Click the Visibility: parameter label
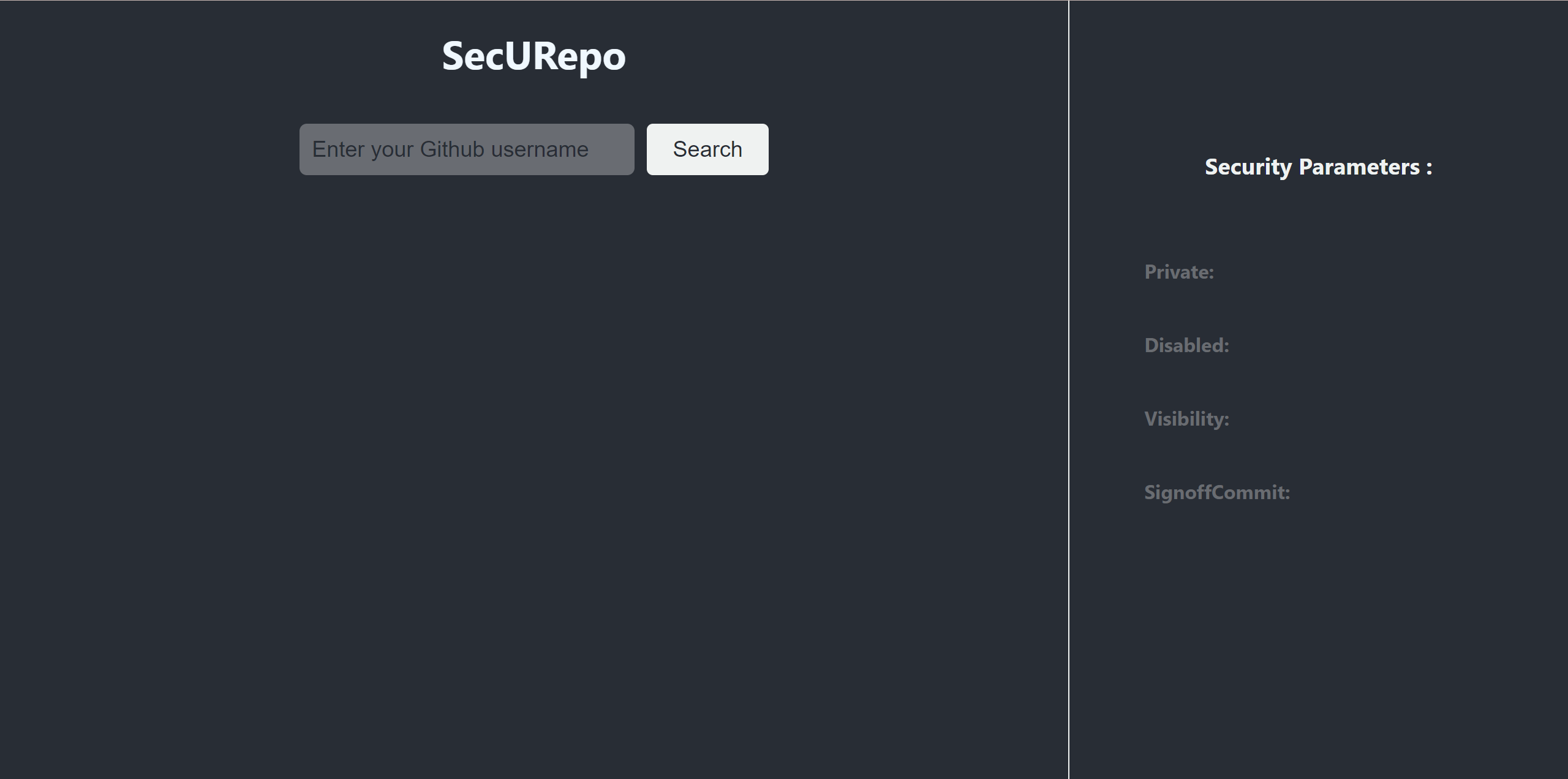The width and height of the screenshot is (1568, 779). click(1186, 419)
